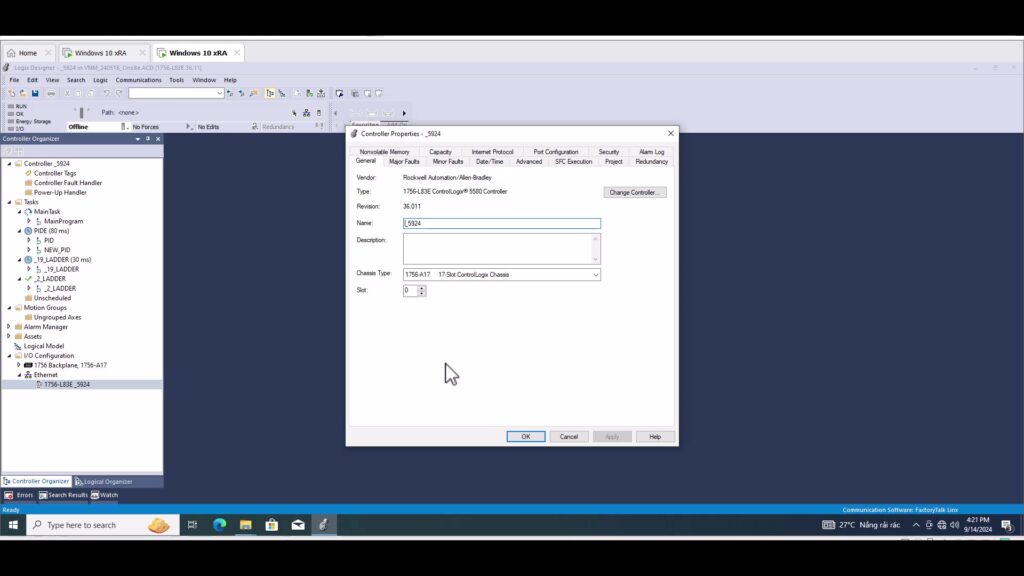Click the Logix Designer taskbar icon
Screen dimensions: 1024x576
click(323, 525)
